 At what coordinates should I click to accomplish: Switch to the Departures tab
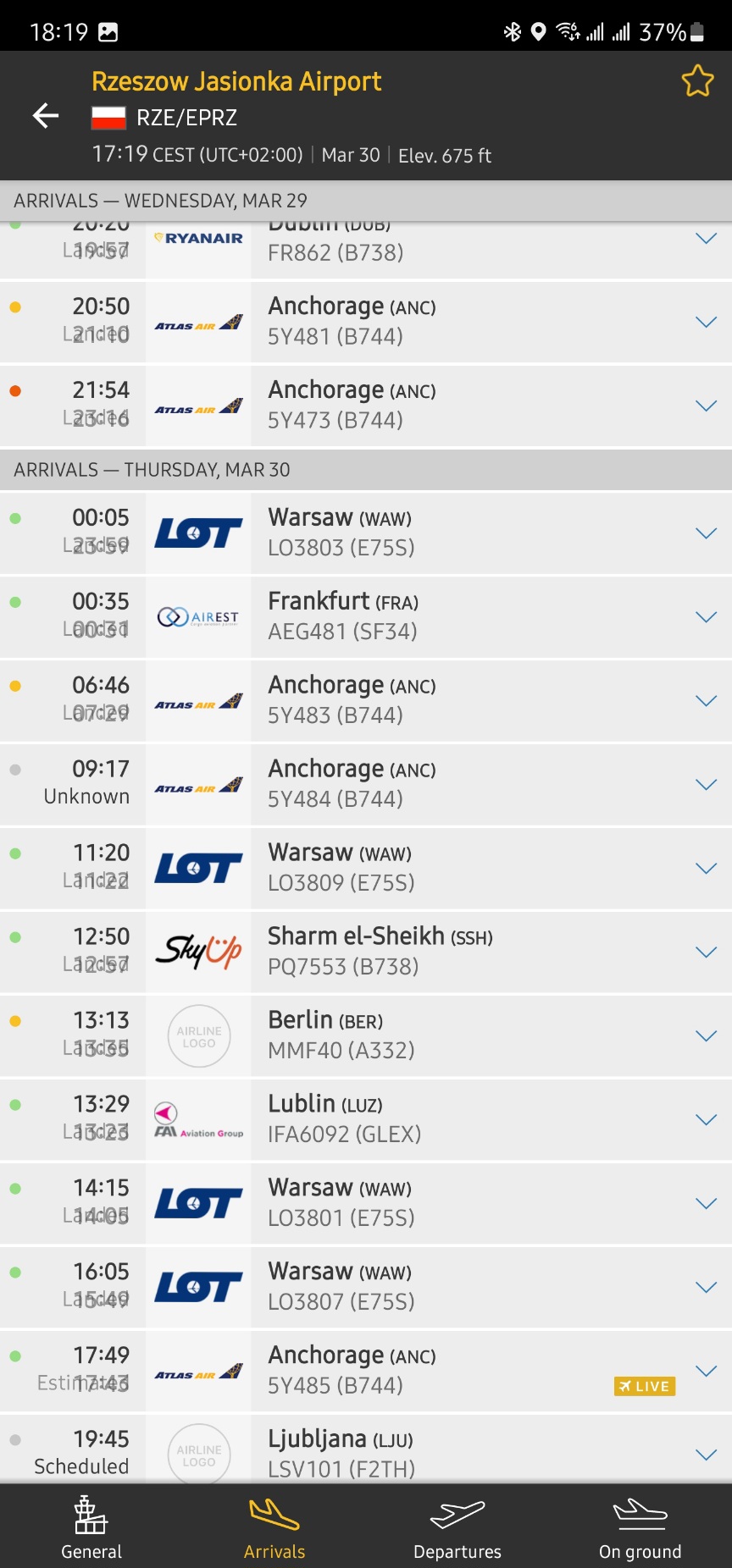[x=457, y=1527]
